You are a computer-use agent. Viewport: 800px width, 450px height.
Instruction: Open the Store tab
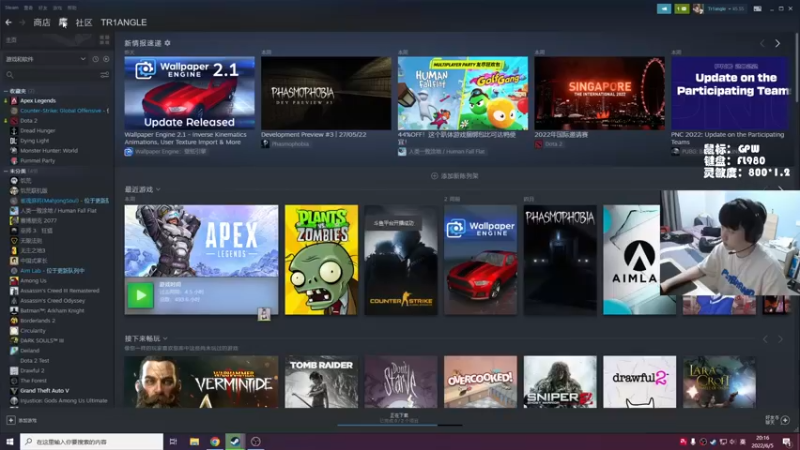click(x=42, y=22)
